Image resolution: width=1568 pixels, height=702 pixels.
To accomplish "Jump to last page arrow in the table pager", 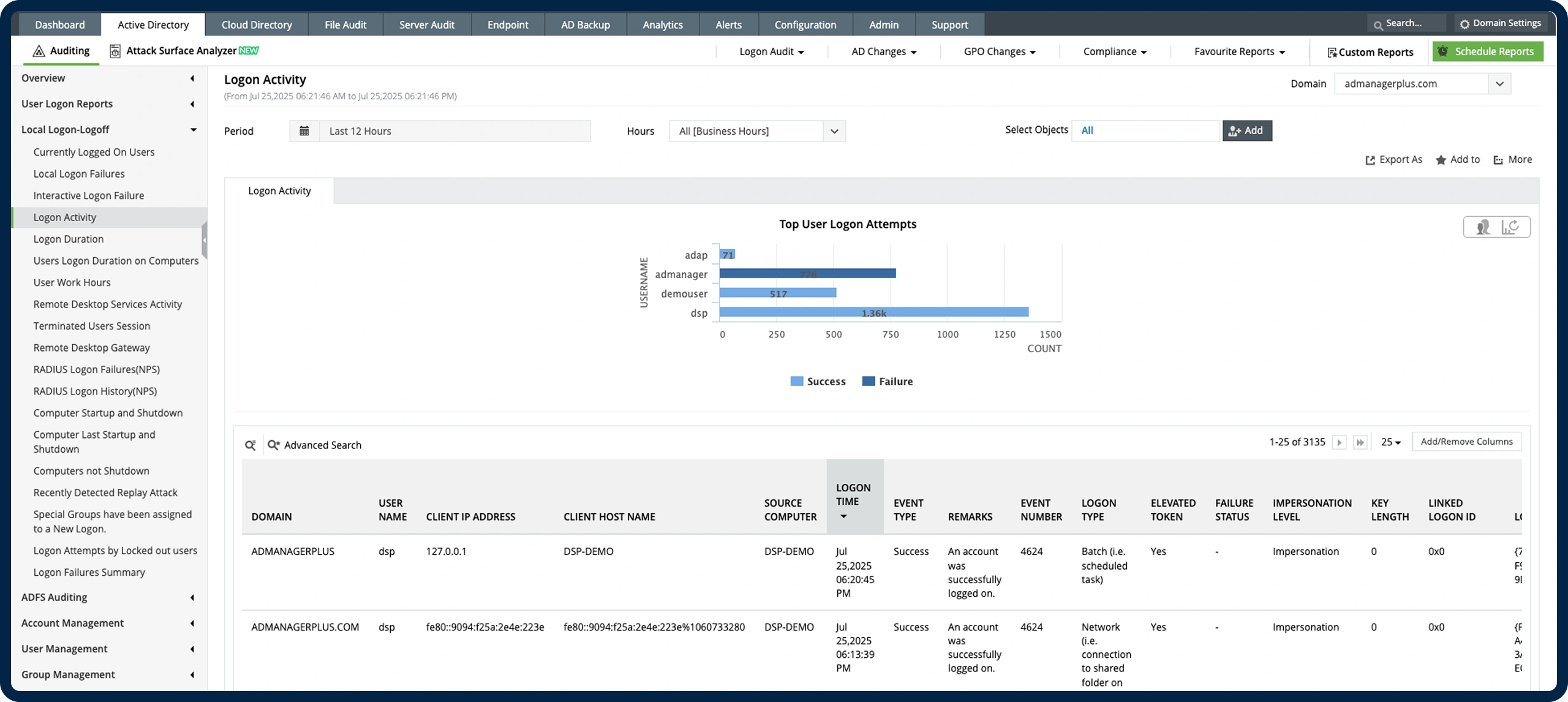I will coord(1360,442).
